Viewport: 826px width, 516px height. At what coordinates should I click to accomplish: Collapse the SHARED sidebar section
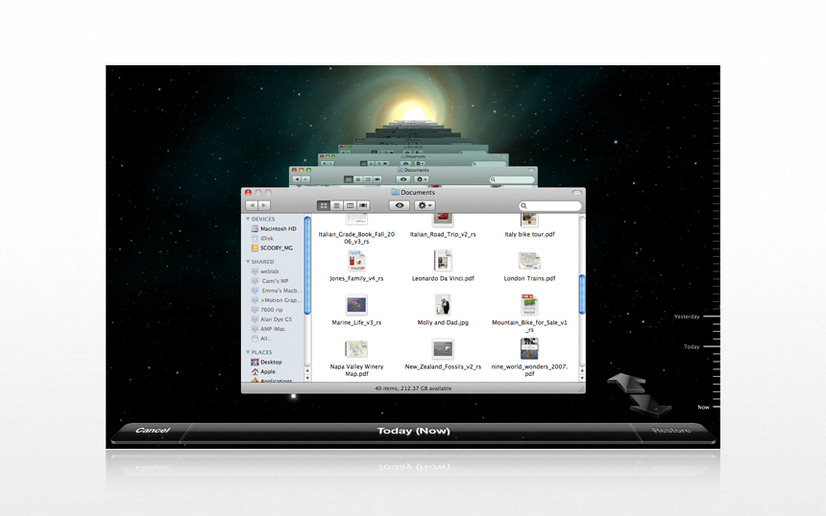pos(248,262)
